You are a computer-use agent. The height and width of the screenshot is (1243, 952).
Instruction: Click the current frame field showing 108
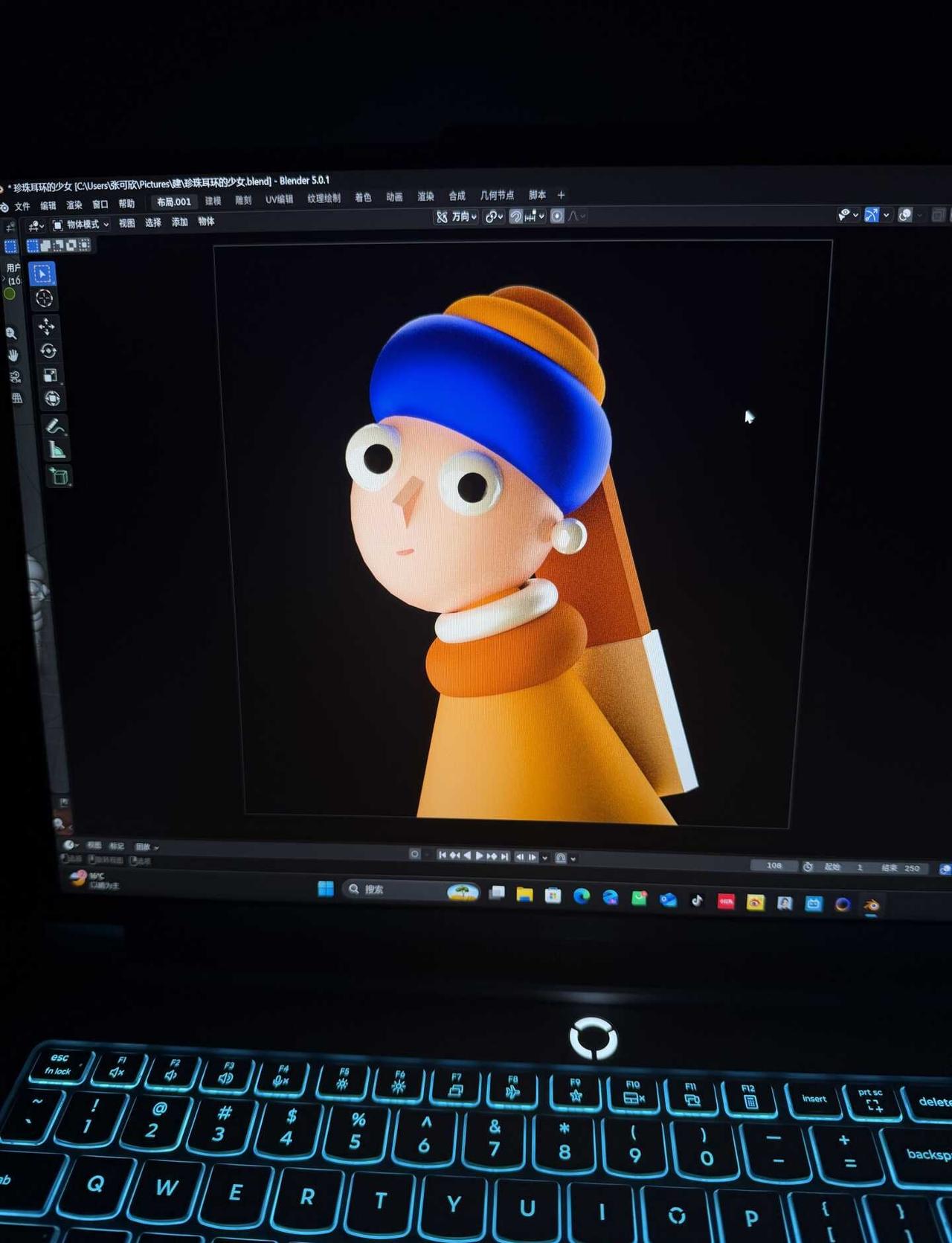(774, 866)
